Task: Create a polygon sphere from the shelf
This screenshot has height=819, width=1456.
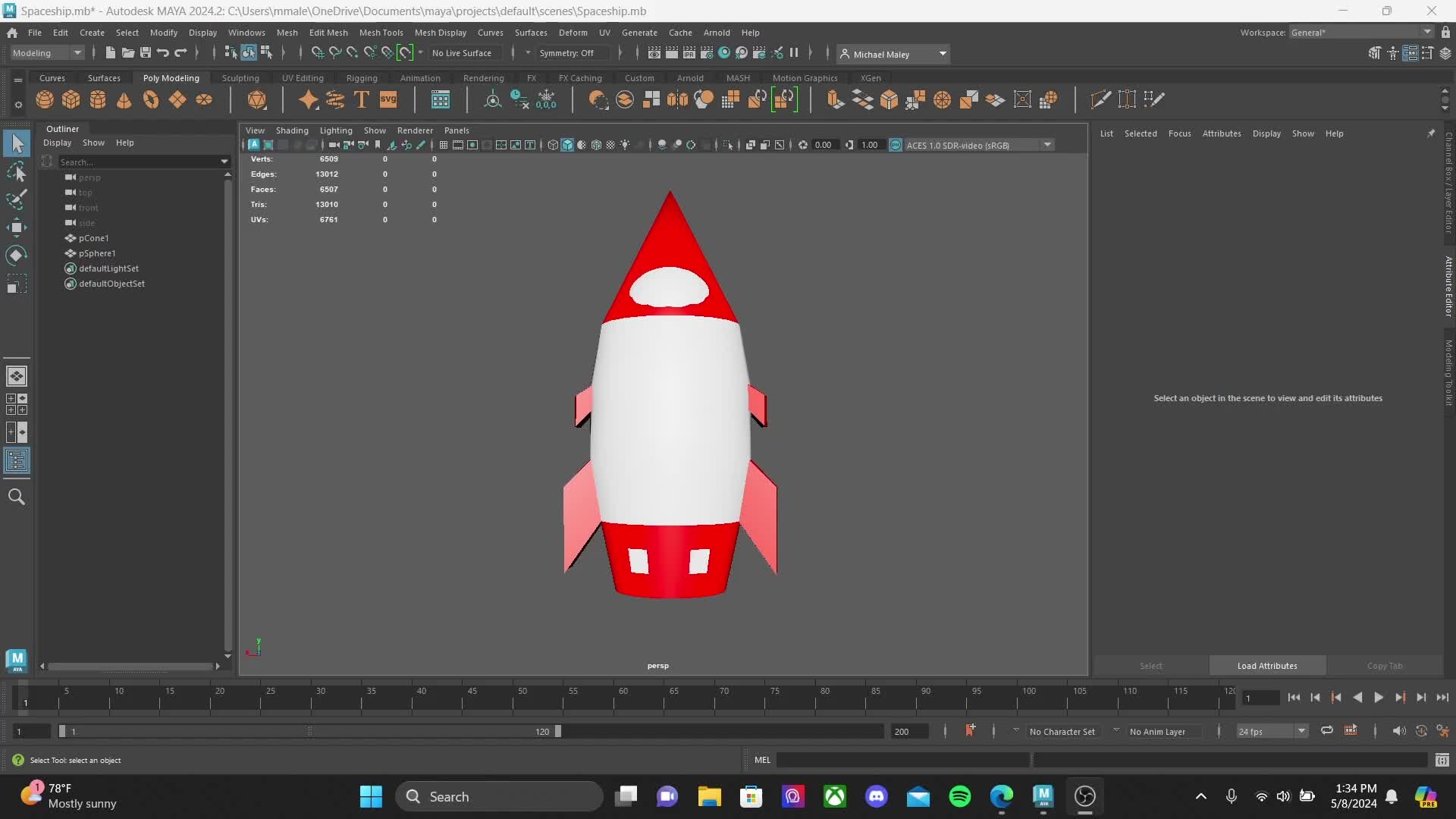Action: (x=45, y=99)
